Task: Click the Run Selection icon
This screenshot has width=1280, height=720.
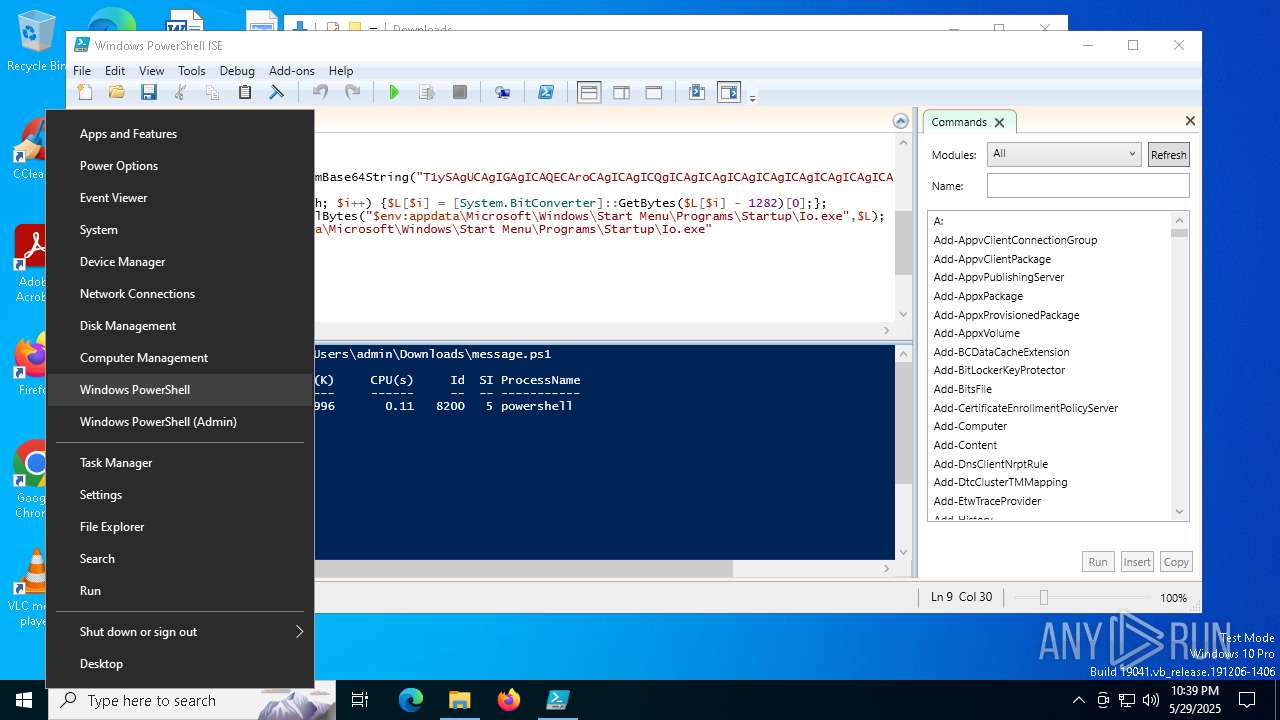Action: [x=427, y=93]
